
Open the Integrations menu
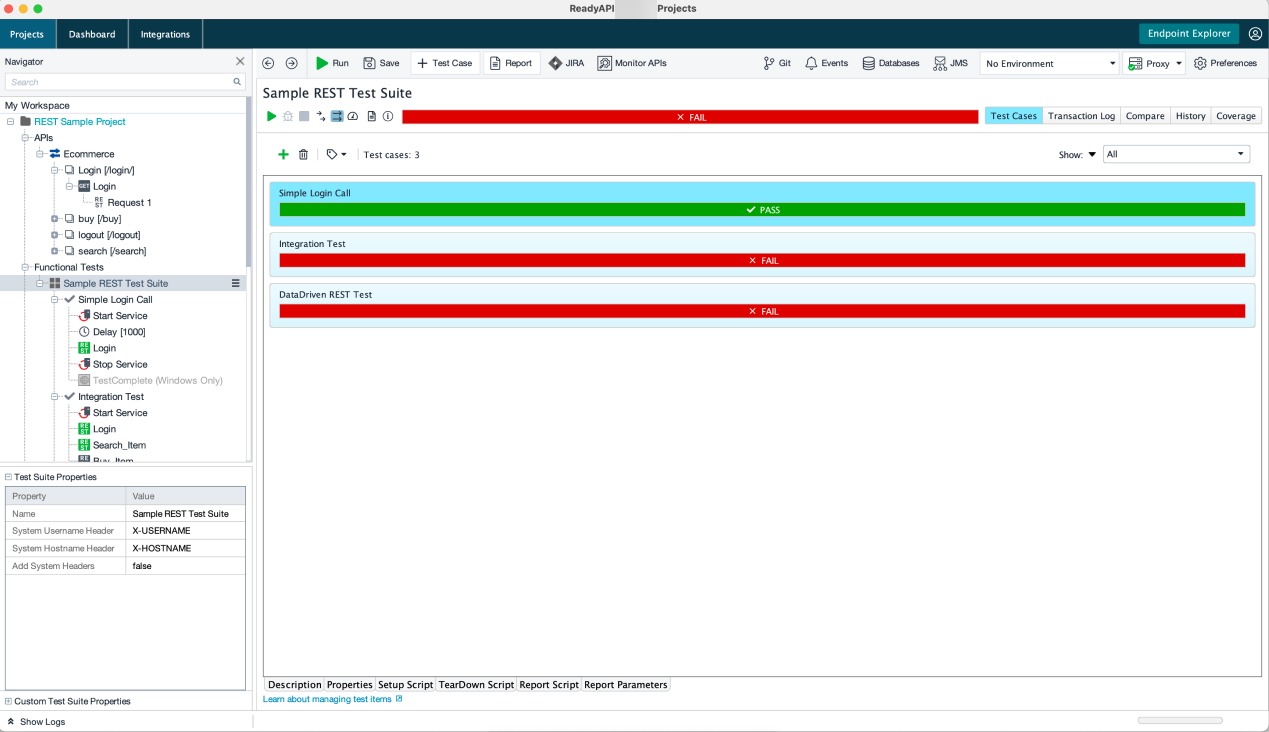click(x=165, y=33)
